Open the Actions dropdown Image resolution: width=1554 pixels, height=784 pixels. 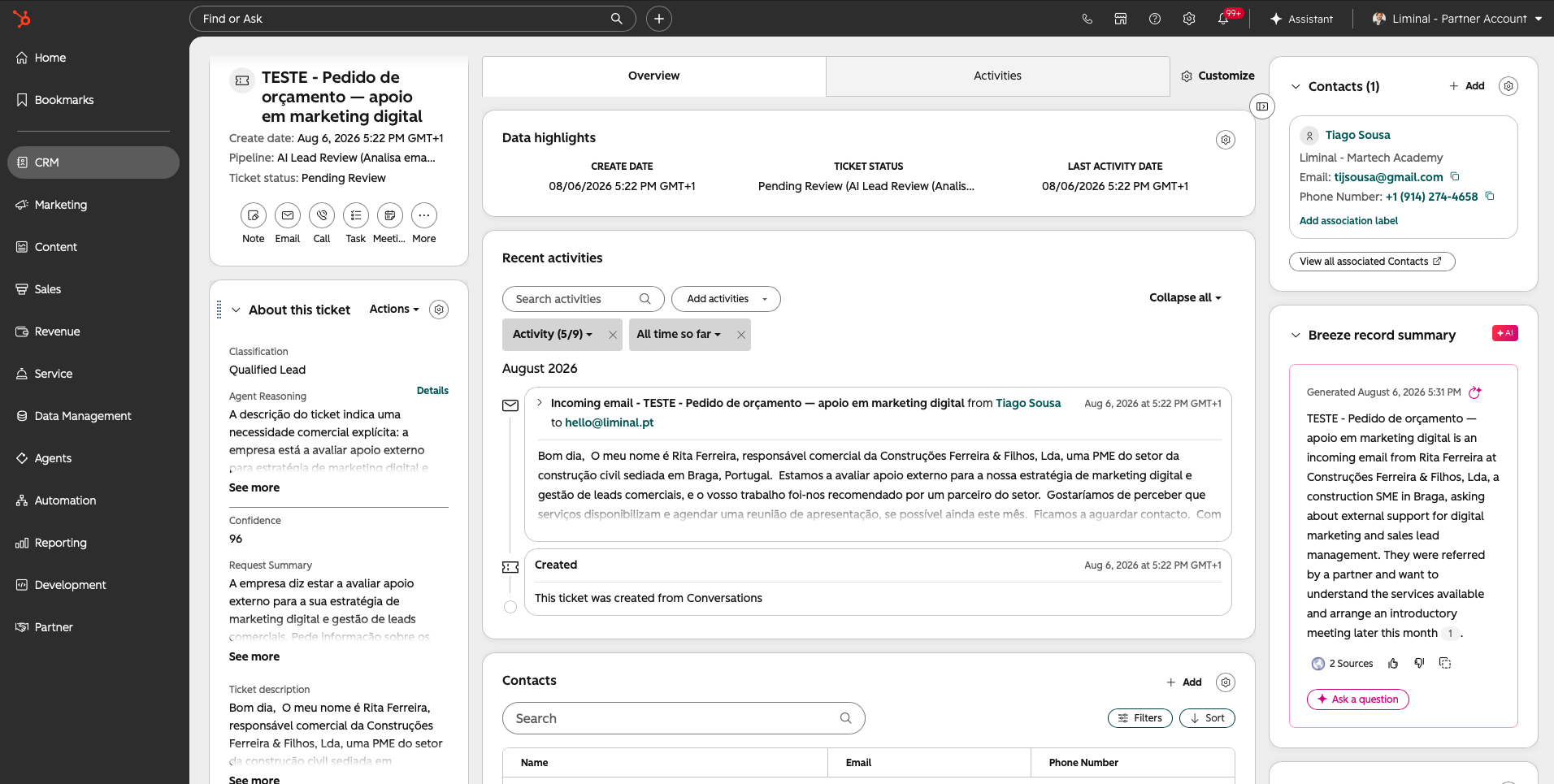(x=394, y=309)
